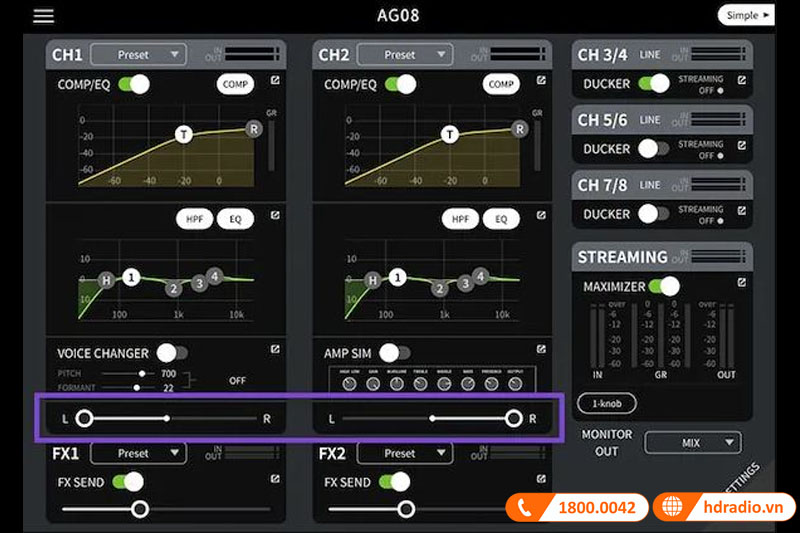Enable the AMP SIM switch

395,352
